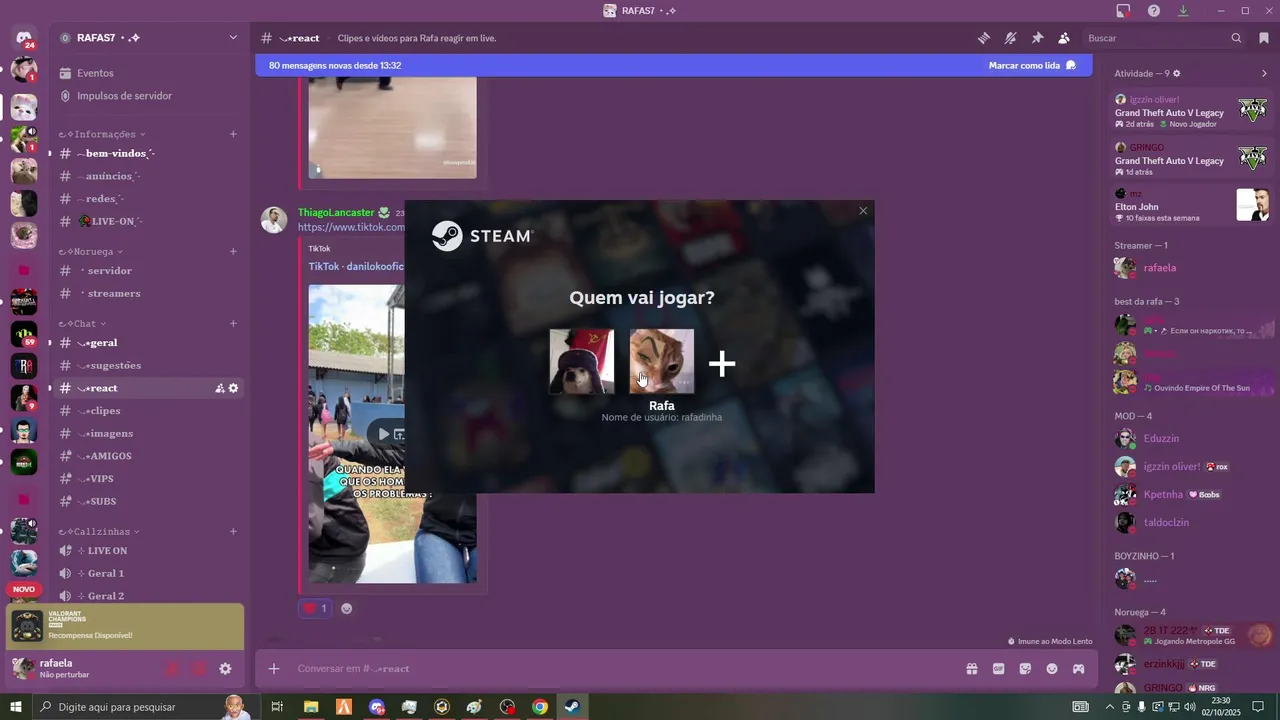Collapse the Chat category

(x=82, y=324)
